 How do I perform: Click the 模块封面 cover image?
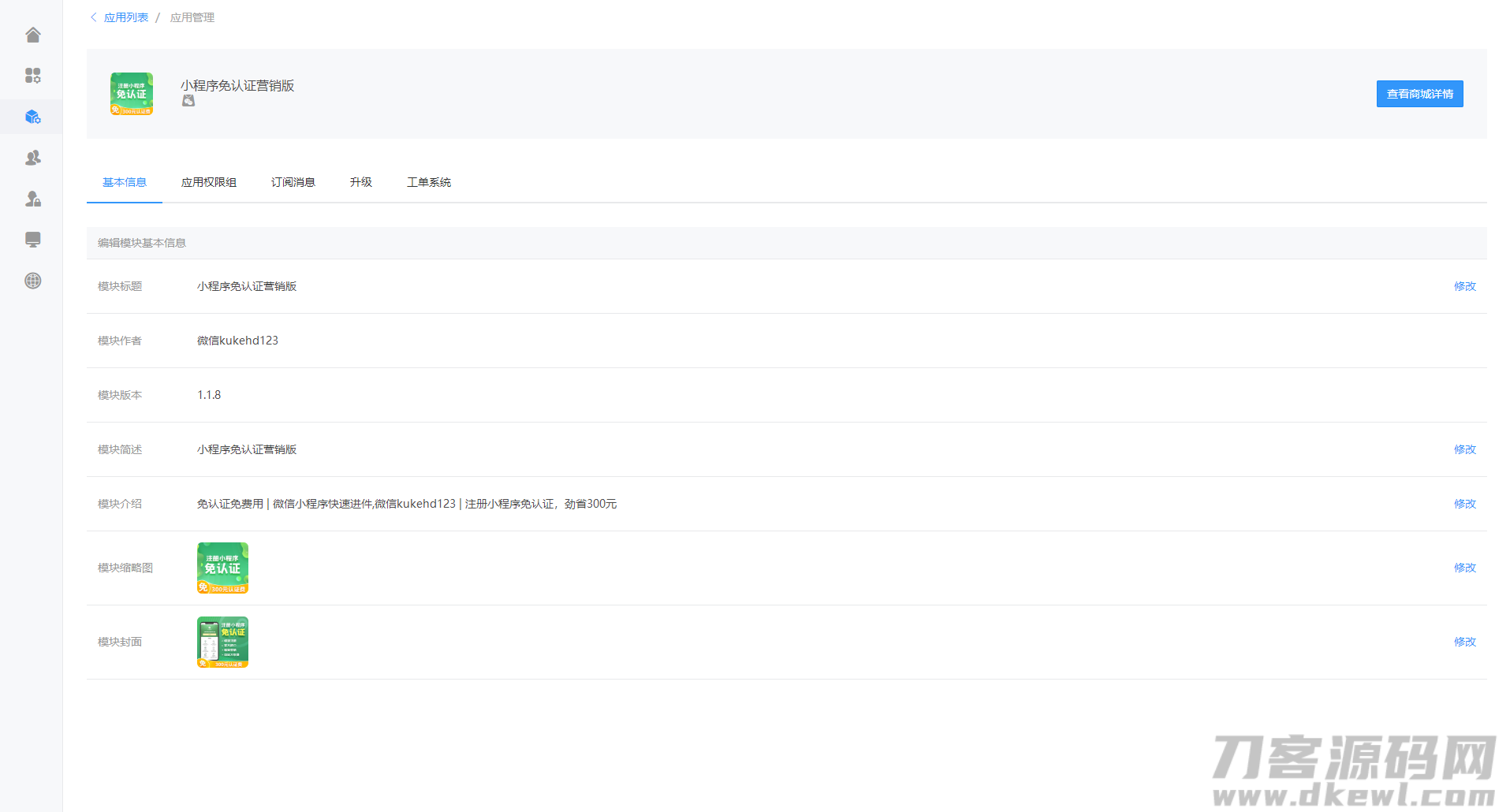(x=222, y=642)
